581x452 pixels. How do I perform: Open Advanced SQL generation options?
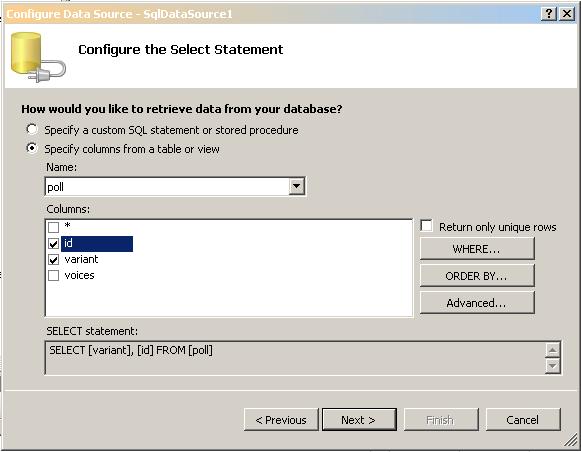[x=477, y=303]
